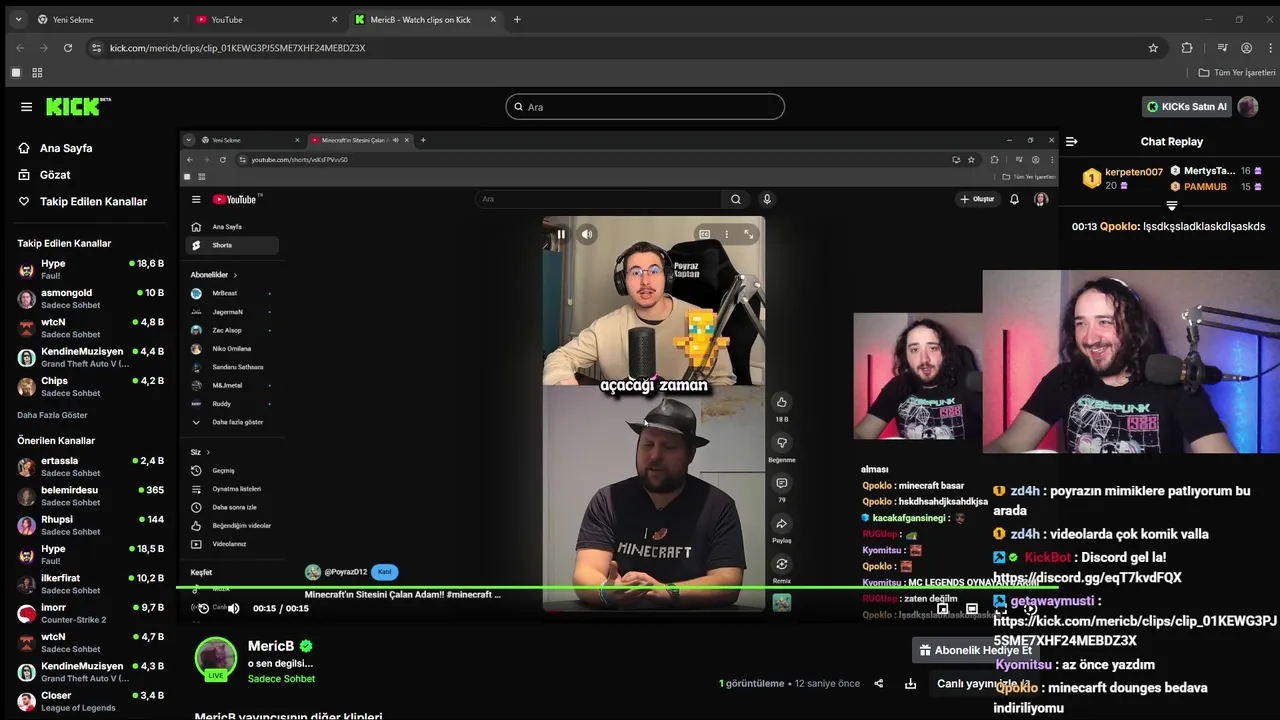Open the belemirdesu recommended channel
The width and height of the screenshot is (1280, 720).
tap(90, 496)
